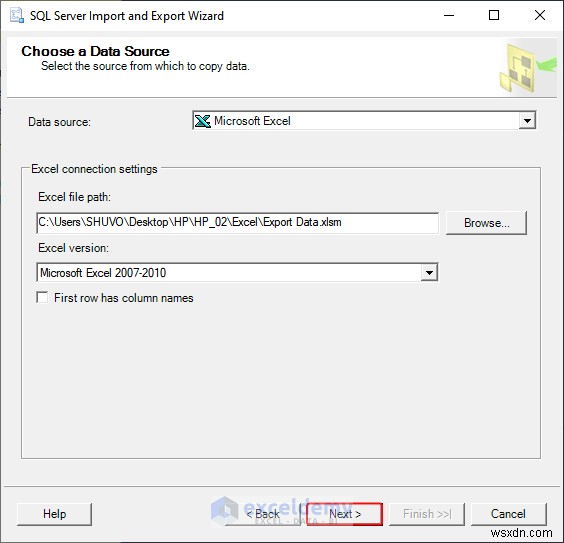Click the 'Data source:' label
The image size is (564, 543).
coord(59,122)
